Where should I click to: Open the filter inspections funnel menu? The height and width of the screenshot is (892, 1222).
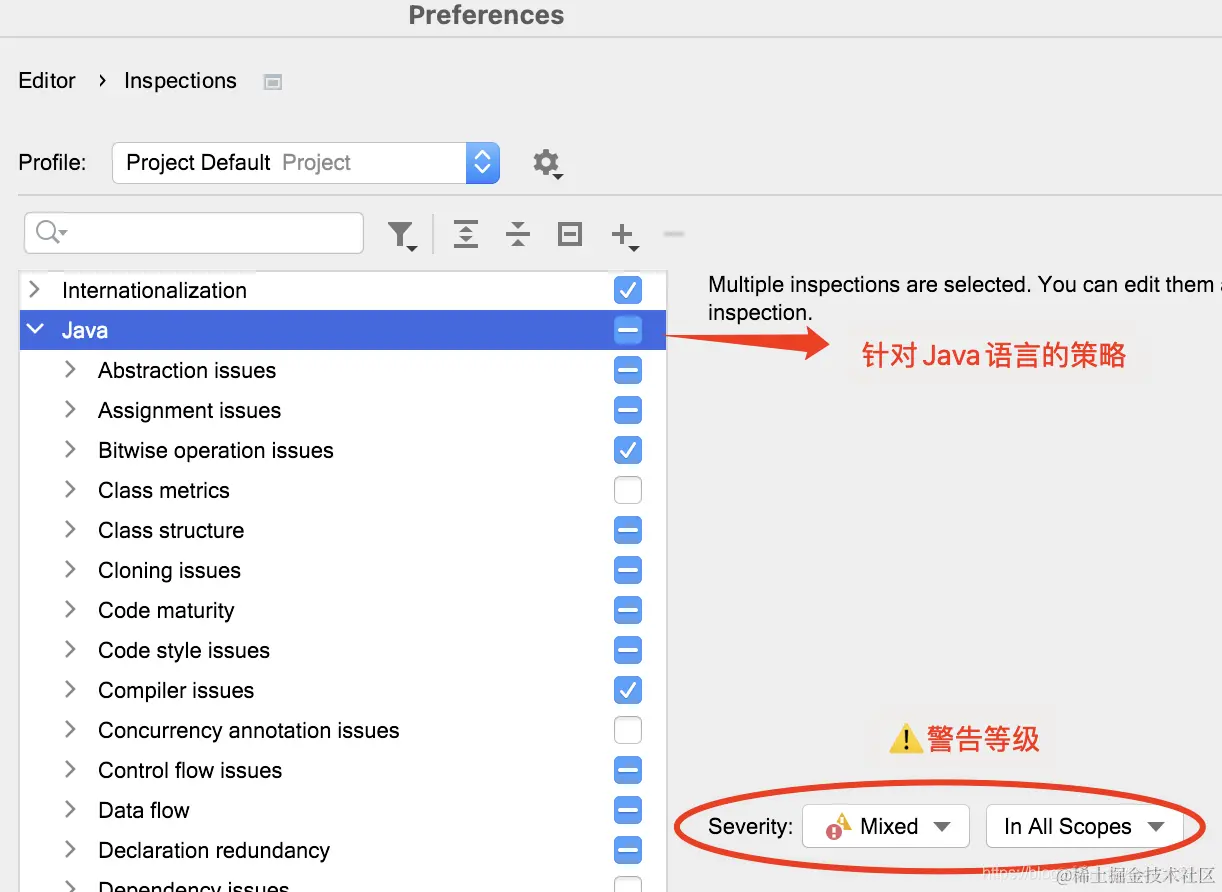(x=402, y=236)
